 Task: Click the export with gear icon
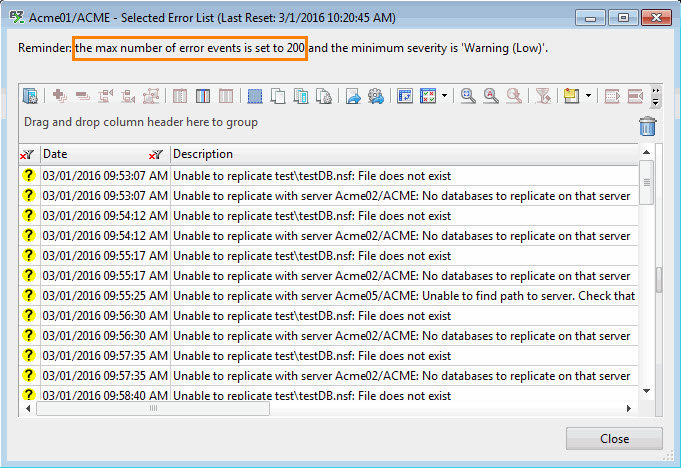tap(376, 96)
